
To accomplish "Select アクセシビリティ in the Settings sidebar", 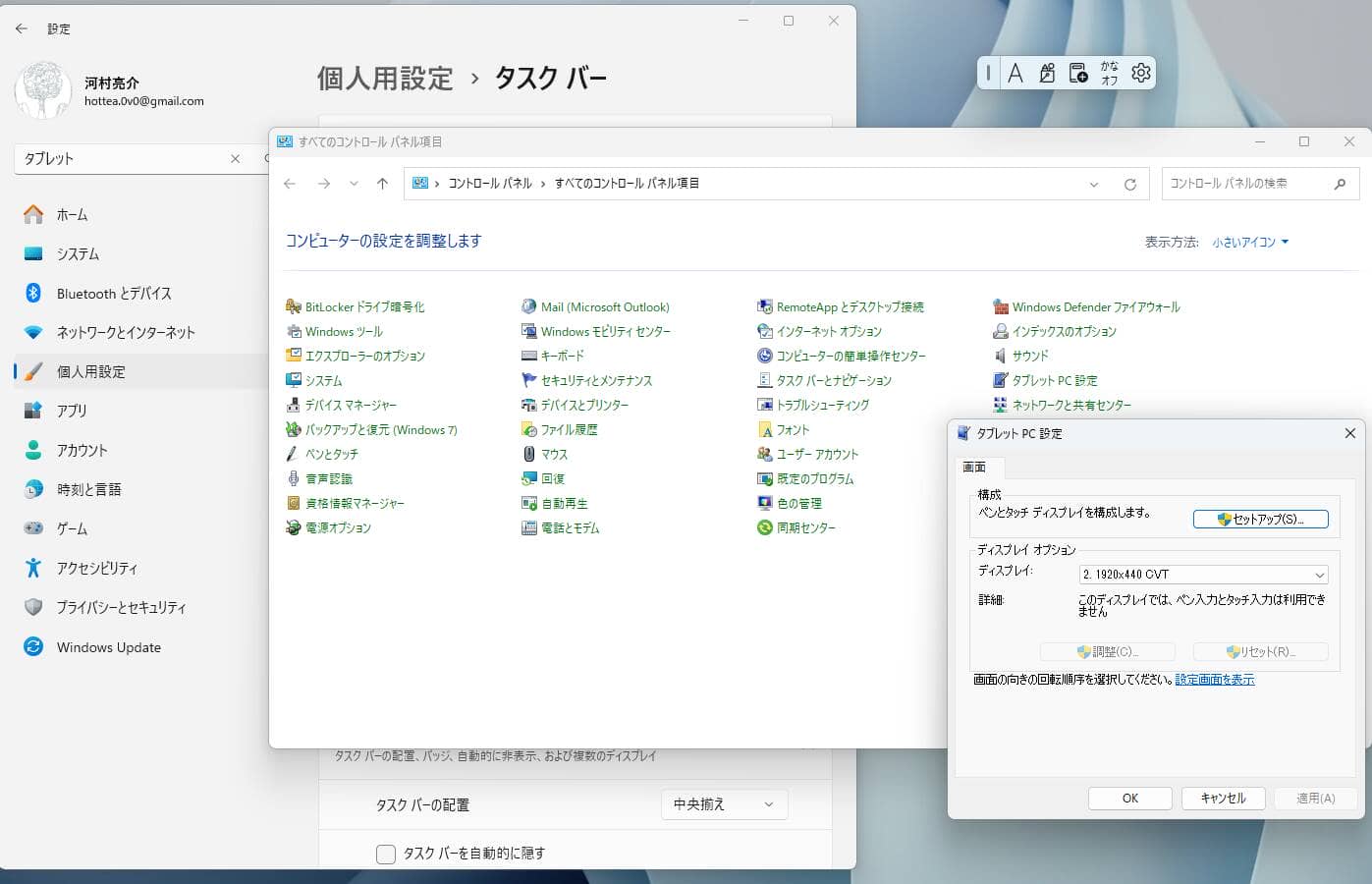I will (x=97, y=568).
